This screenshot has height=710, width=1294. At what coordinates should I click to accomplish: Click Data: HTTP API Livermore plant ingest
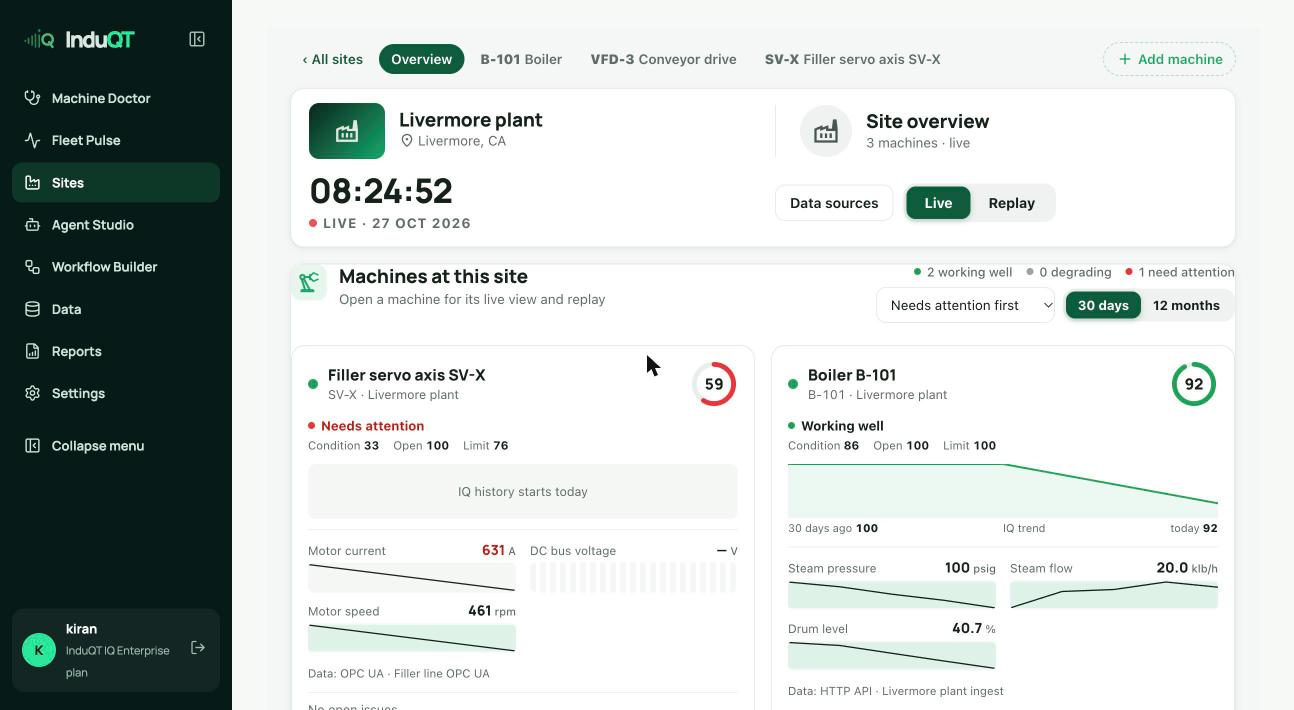coord(896,691)
